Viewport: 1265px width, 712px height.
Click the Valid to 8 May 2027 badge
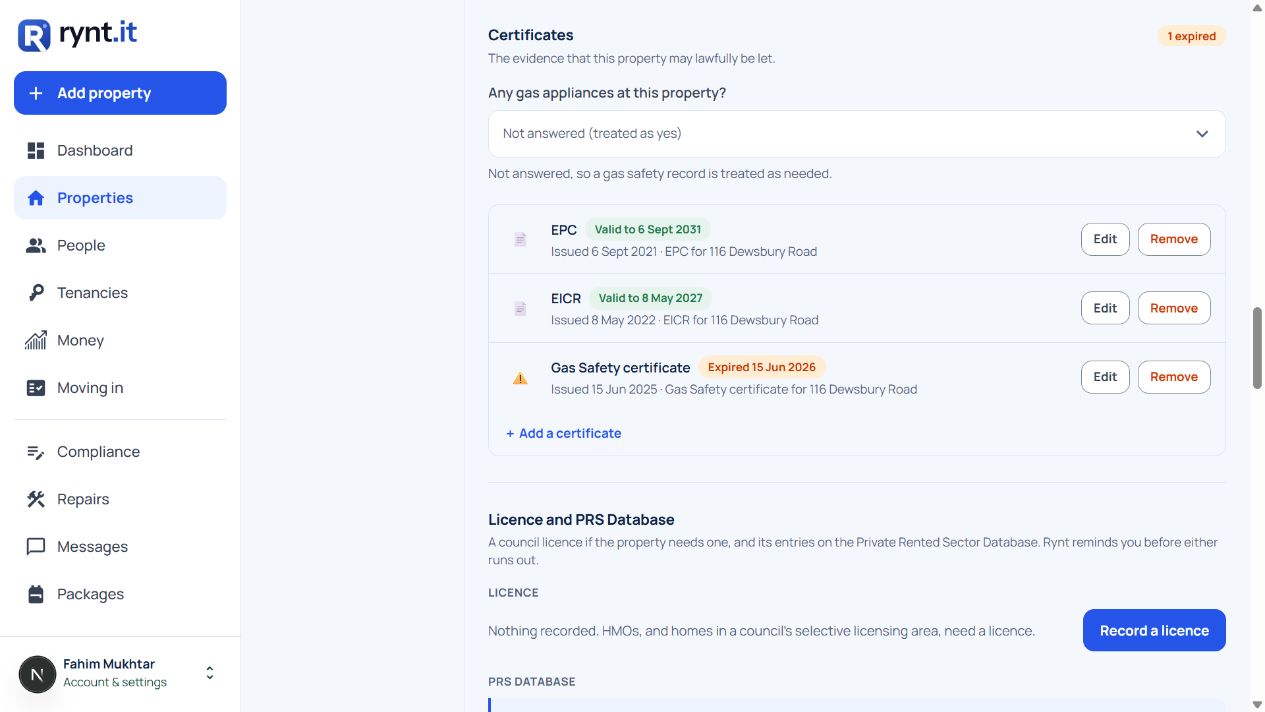(x=649, y=298)
